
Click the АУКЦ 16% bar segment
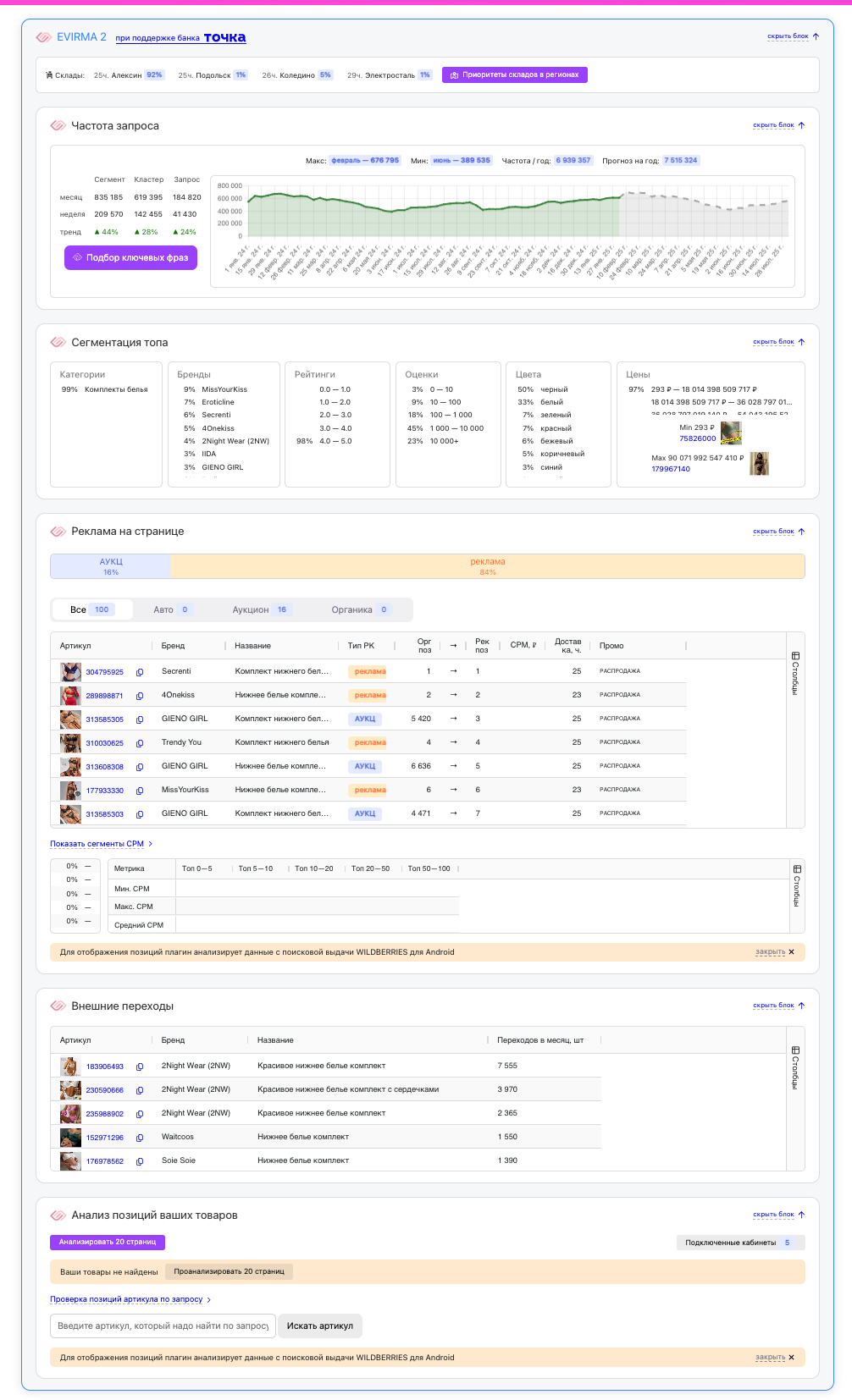[111, 566]
